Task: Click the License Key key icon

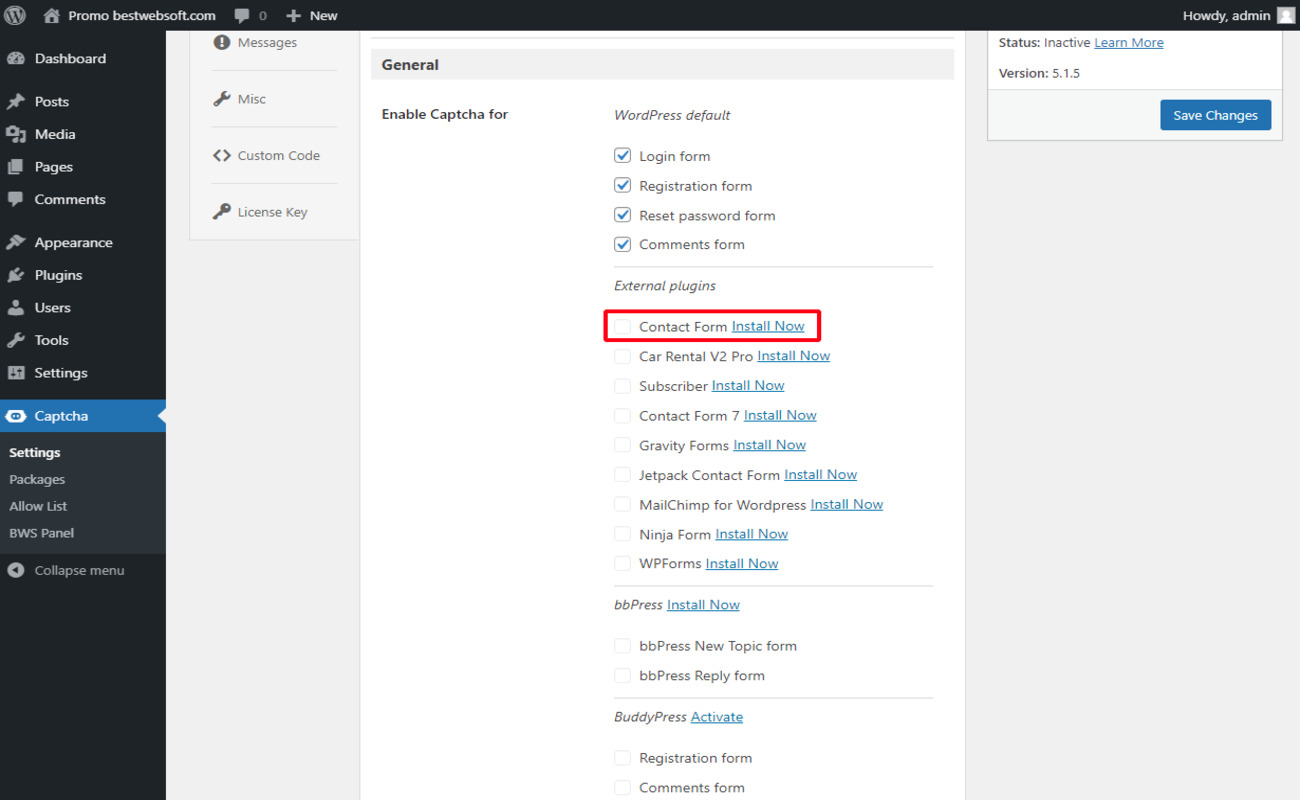Action: (x=222, y=212)
